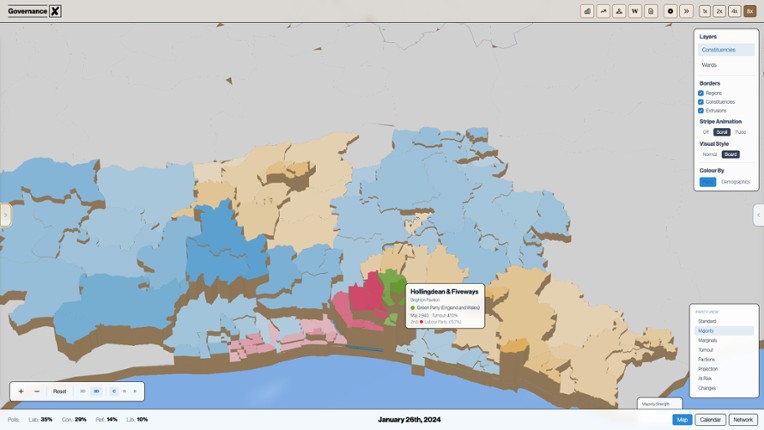This screenshot has width=764, height=430.
Task: Uncheck the Regions borders checkbox
Action: point(701,93)
